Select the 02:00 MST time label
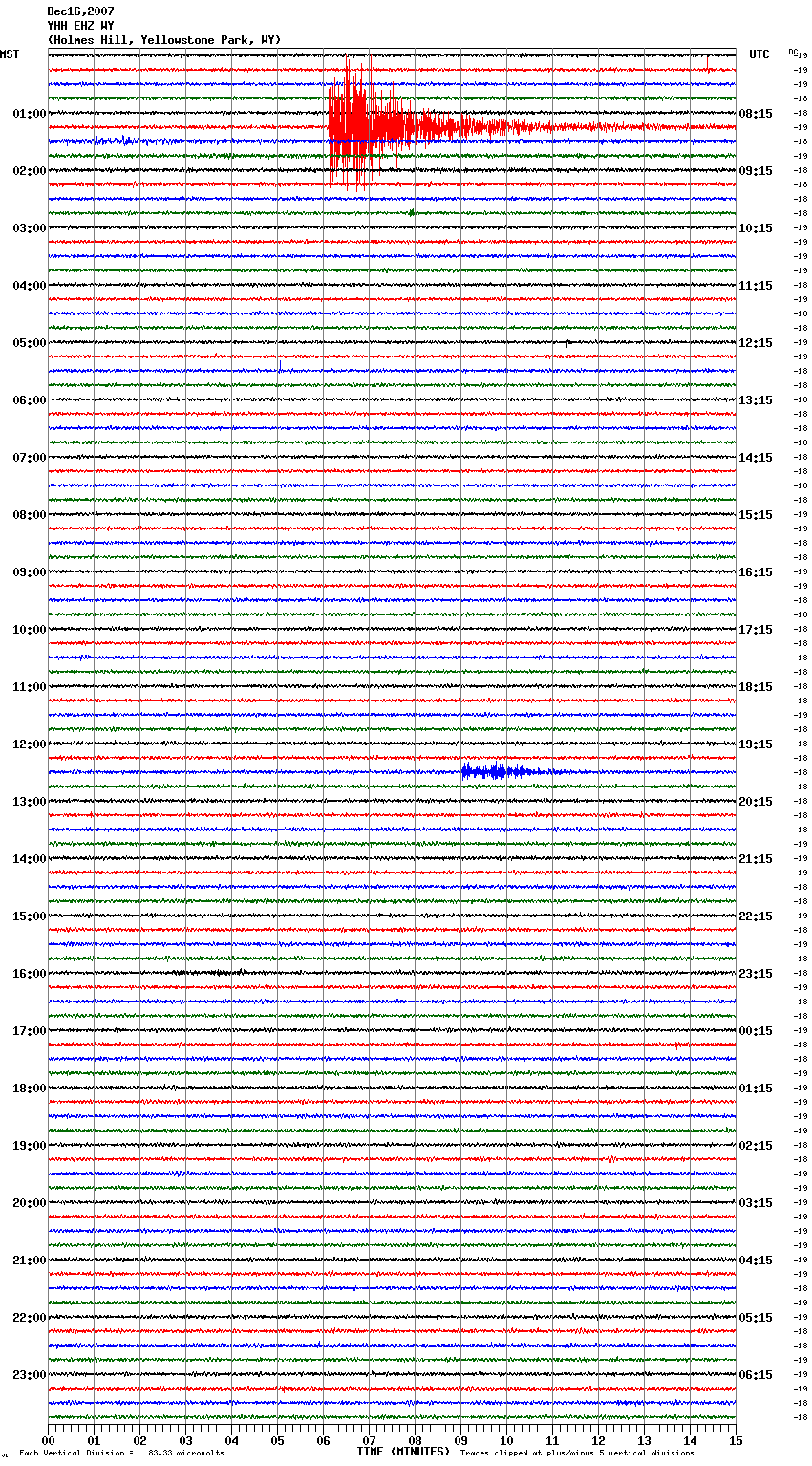 [29, 171]
